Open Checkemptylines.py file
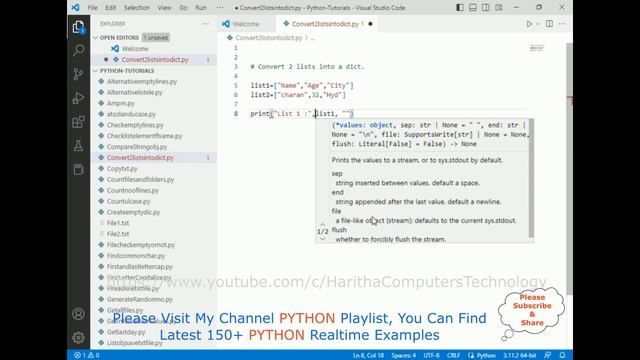Screen dimensions: 640x360 [x=135, y=125]
